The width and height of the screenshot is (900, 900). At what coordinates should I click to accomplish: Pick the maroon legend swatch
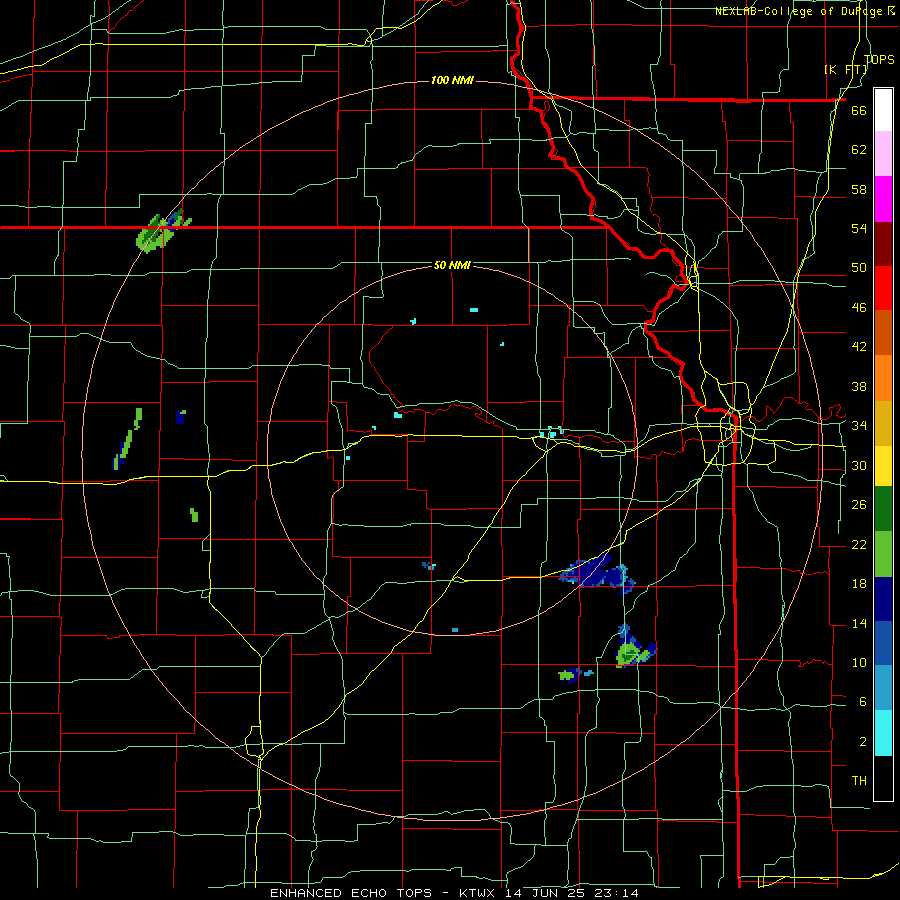click(x=883, y=244)
